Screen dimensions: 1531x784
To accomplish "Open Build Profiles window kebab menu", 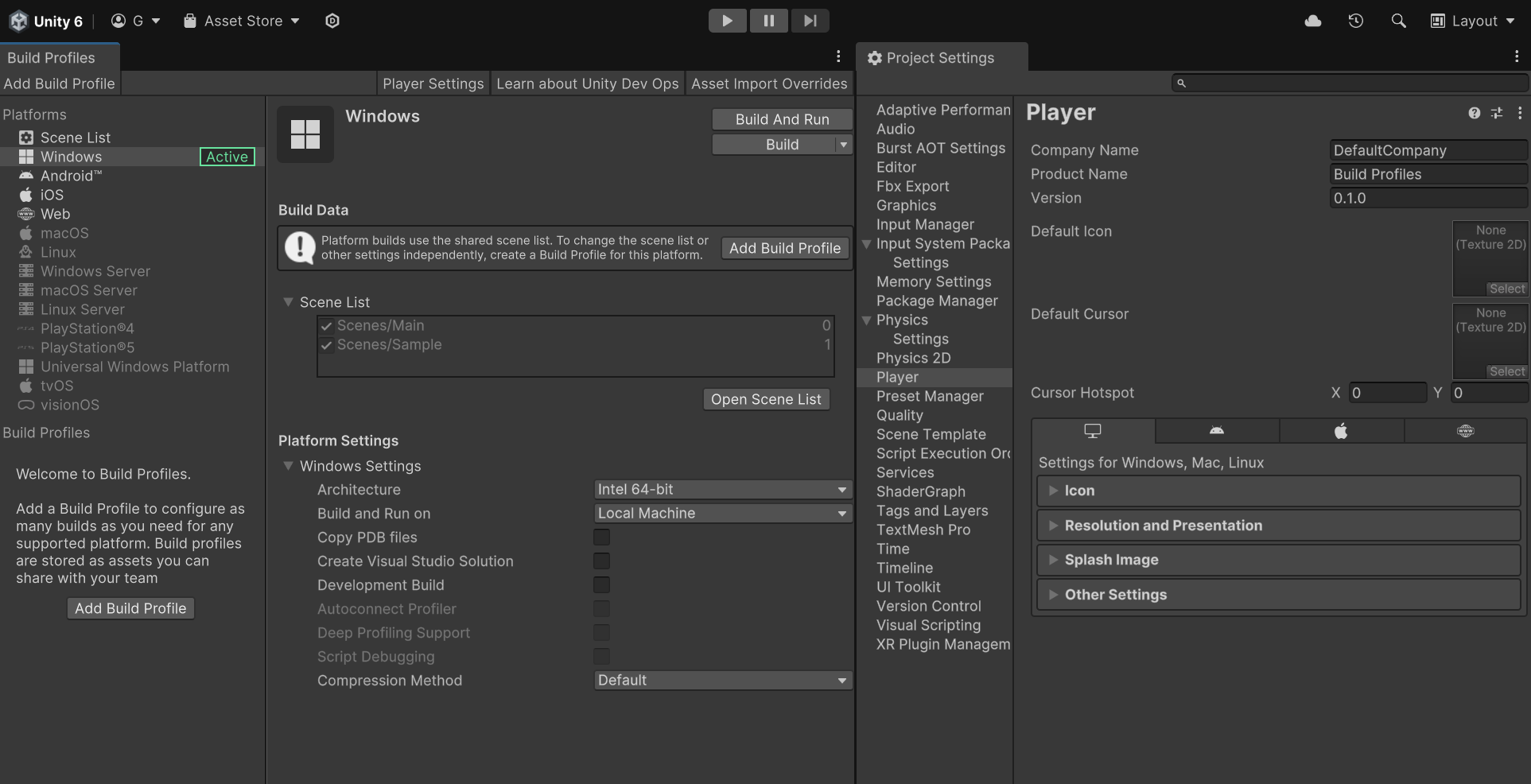I will pos(838,56).
